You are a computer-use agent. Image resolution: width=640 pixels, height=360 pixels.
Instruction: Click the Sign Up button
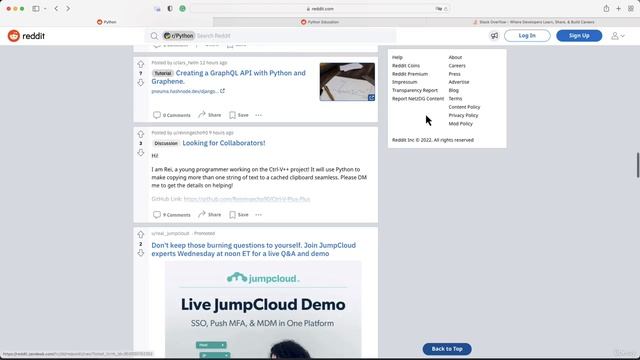(579, 36)
